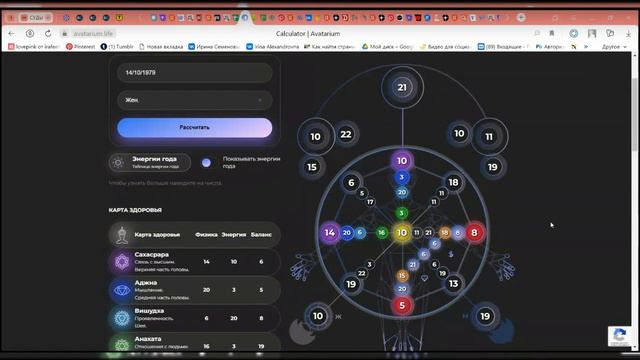Click the Физика column header
The image size is (640, 360).
point(206,235)
